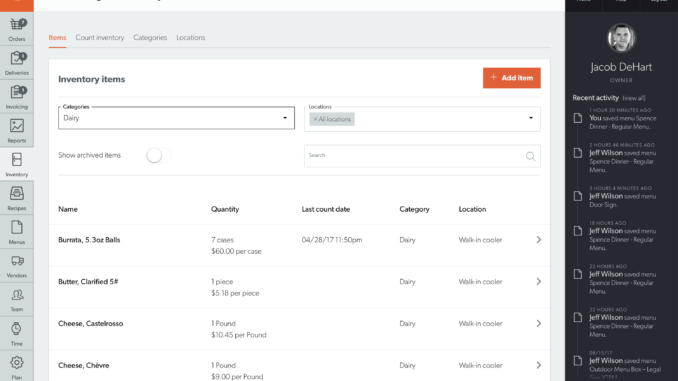678x381 pixels.
Task: Click the search magnifier icon
Action: click(x=531, y=156)
